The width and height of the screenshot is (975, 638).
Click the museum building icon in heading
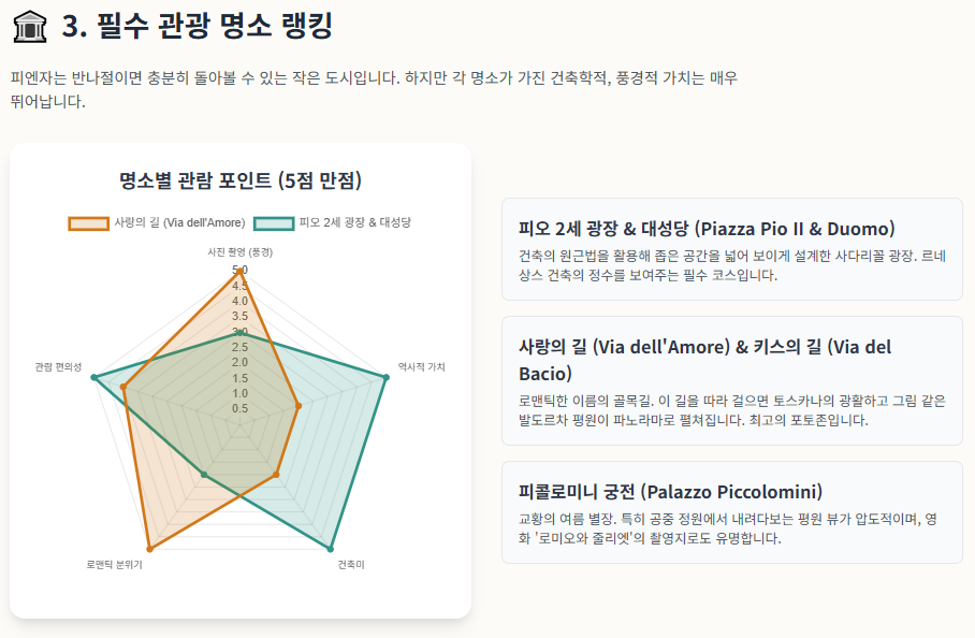tap(29, 27)
